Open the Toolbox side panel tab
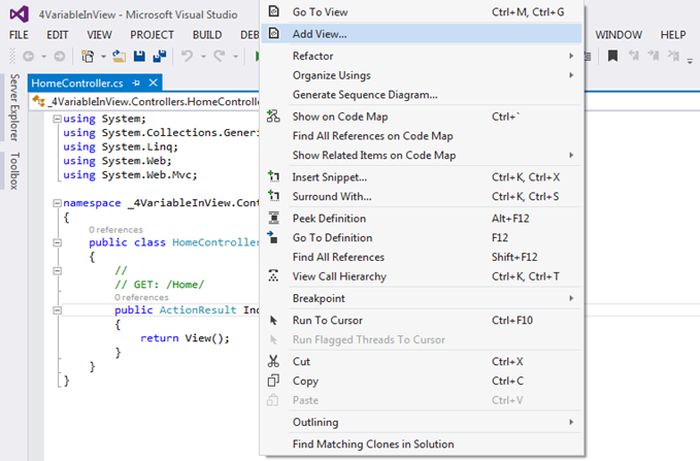The height and width of the screenshot is (461, 700). click(x=14, y=172)
